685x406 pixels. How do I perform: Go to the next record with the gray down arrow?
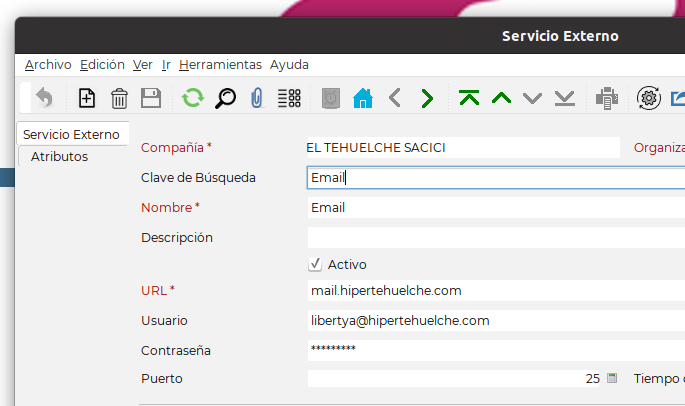pyautogui.click(x=533, y=98)
